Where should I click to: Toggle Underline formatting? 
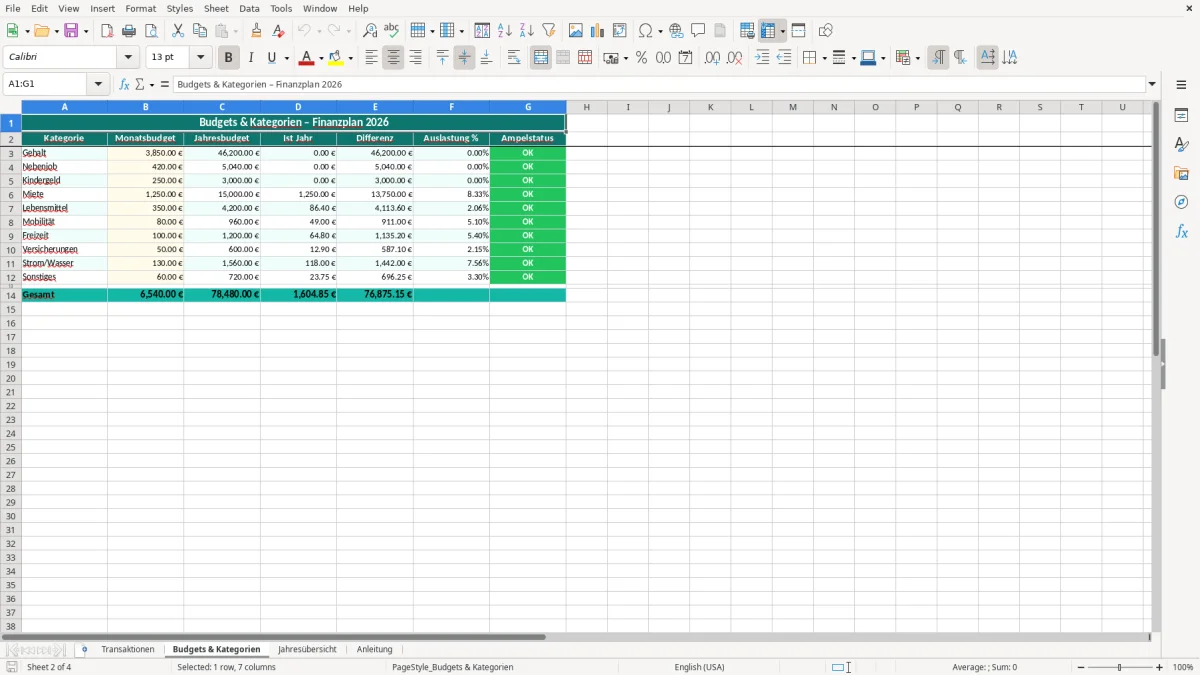pyautogui.click(x=272, y=58)
